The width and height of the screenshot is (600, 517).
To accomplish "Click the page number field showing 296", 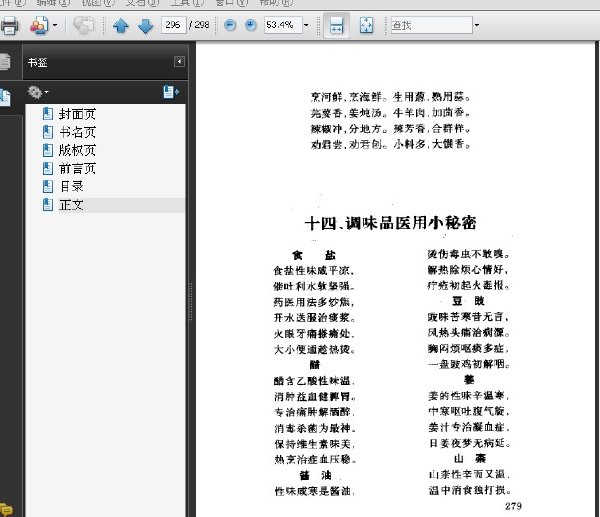I will [x=173, y=25].
